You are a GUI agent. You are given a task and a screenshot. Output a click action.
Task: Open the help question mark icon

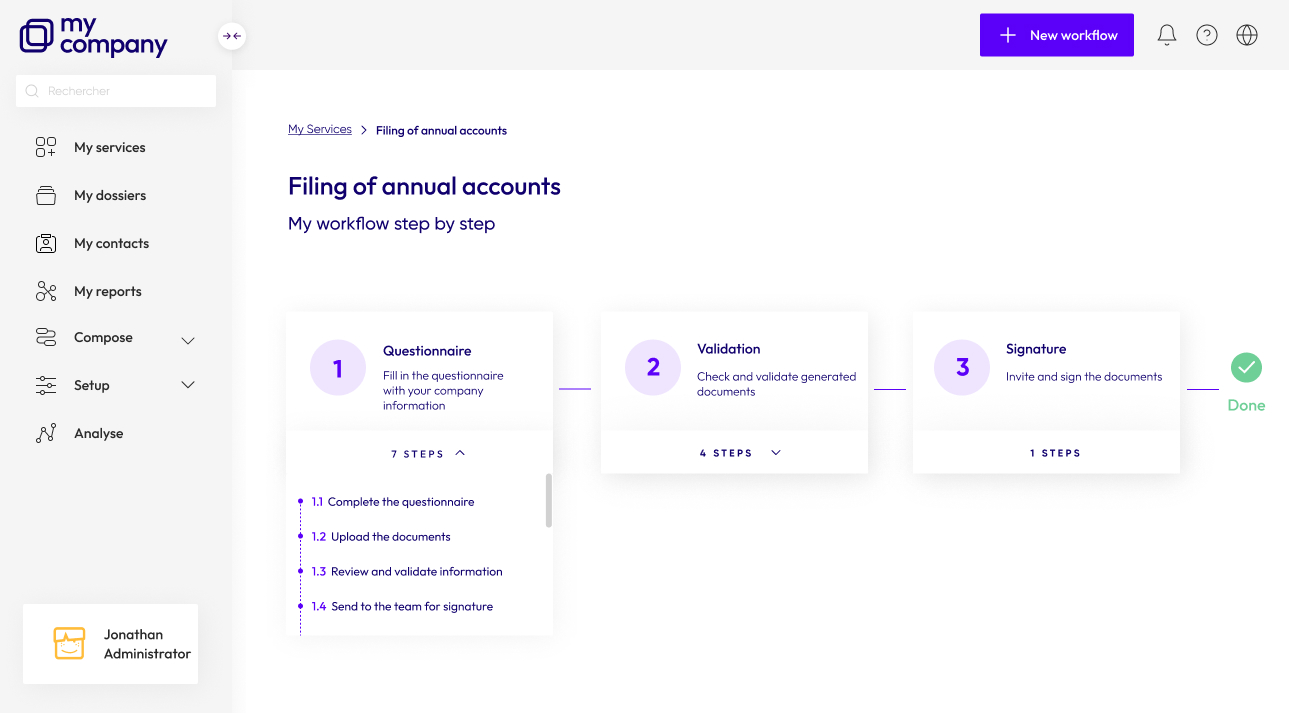[x=1207, y=35]
